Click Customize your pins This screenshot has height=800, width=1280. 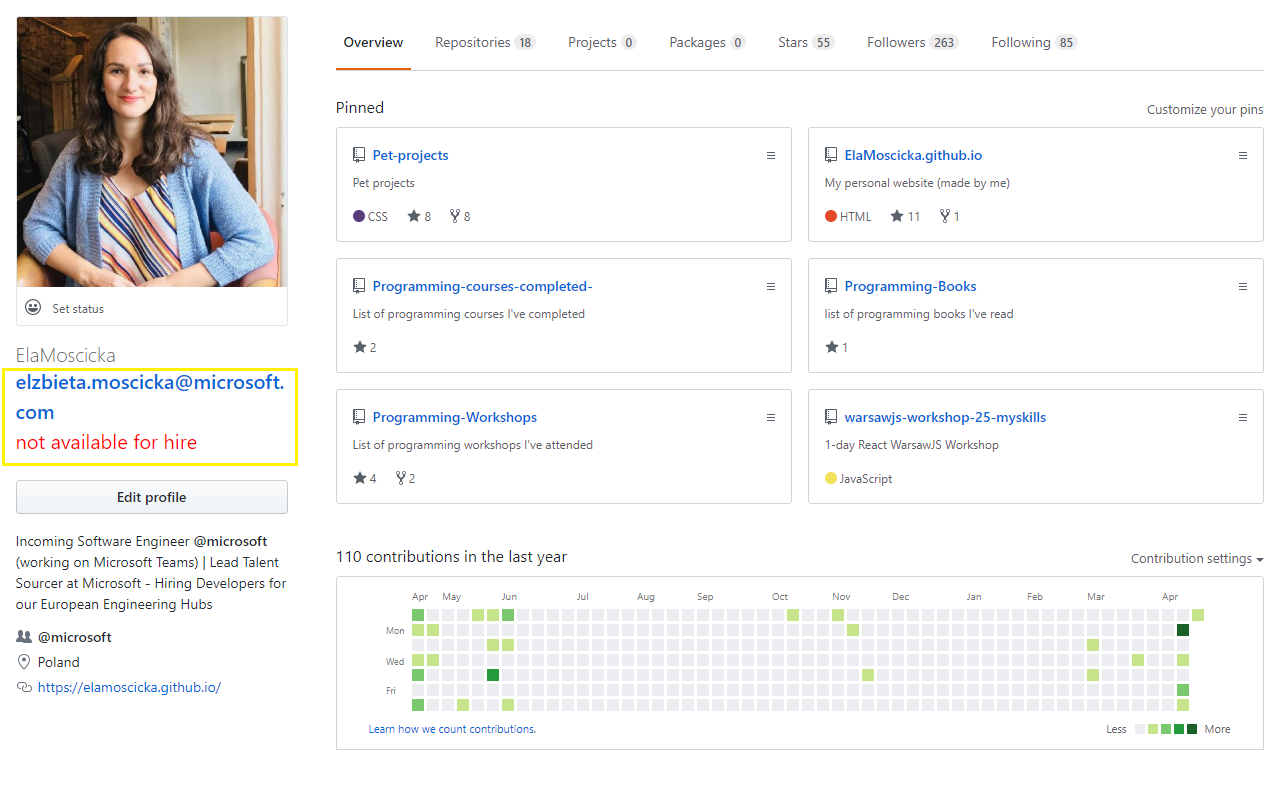point(1205,109)
